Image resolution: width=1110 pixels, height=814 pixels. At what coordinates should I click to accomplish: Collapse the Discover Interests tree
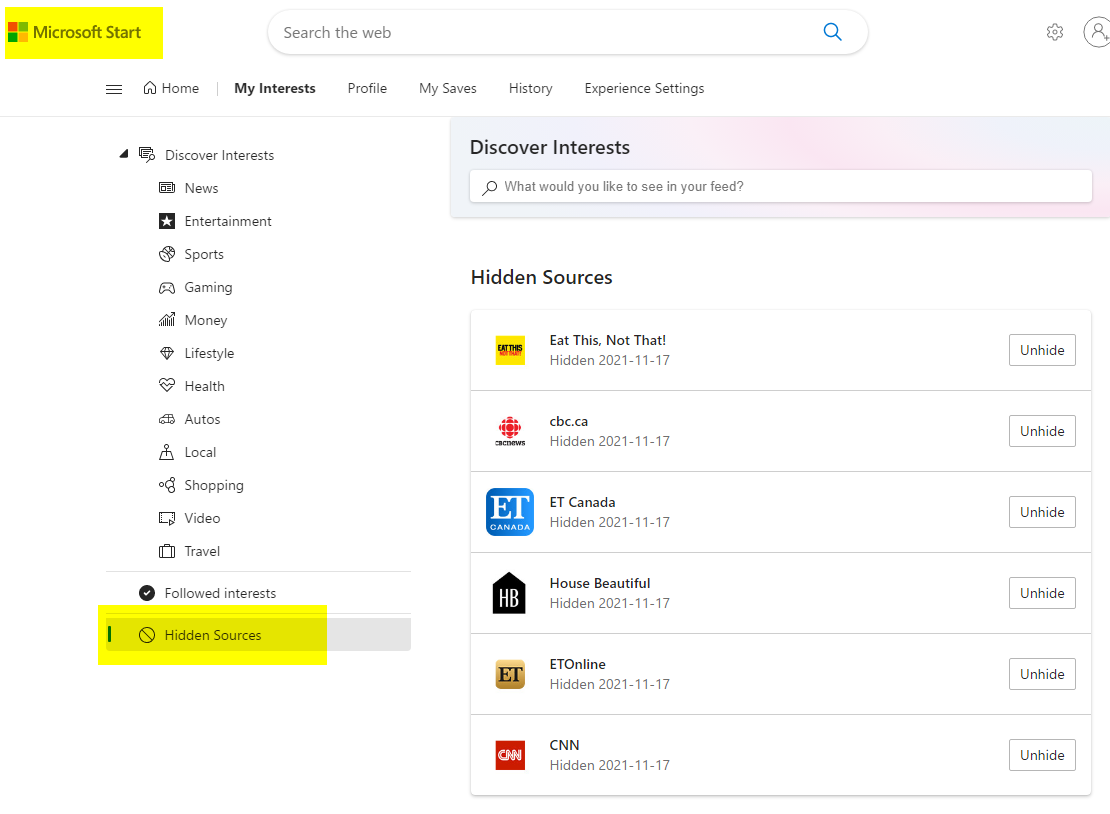point(124,154)
